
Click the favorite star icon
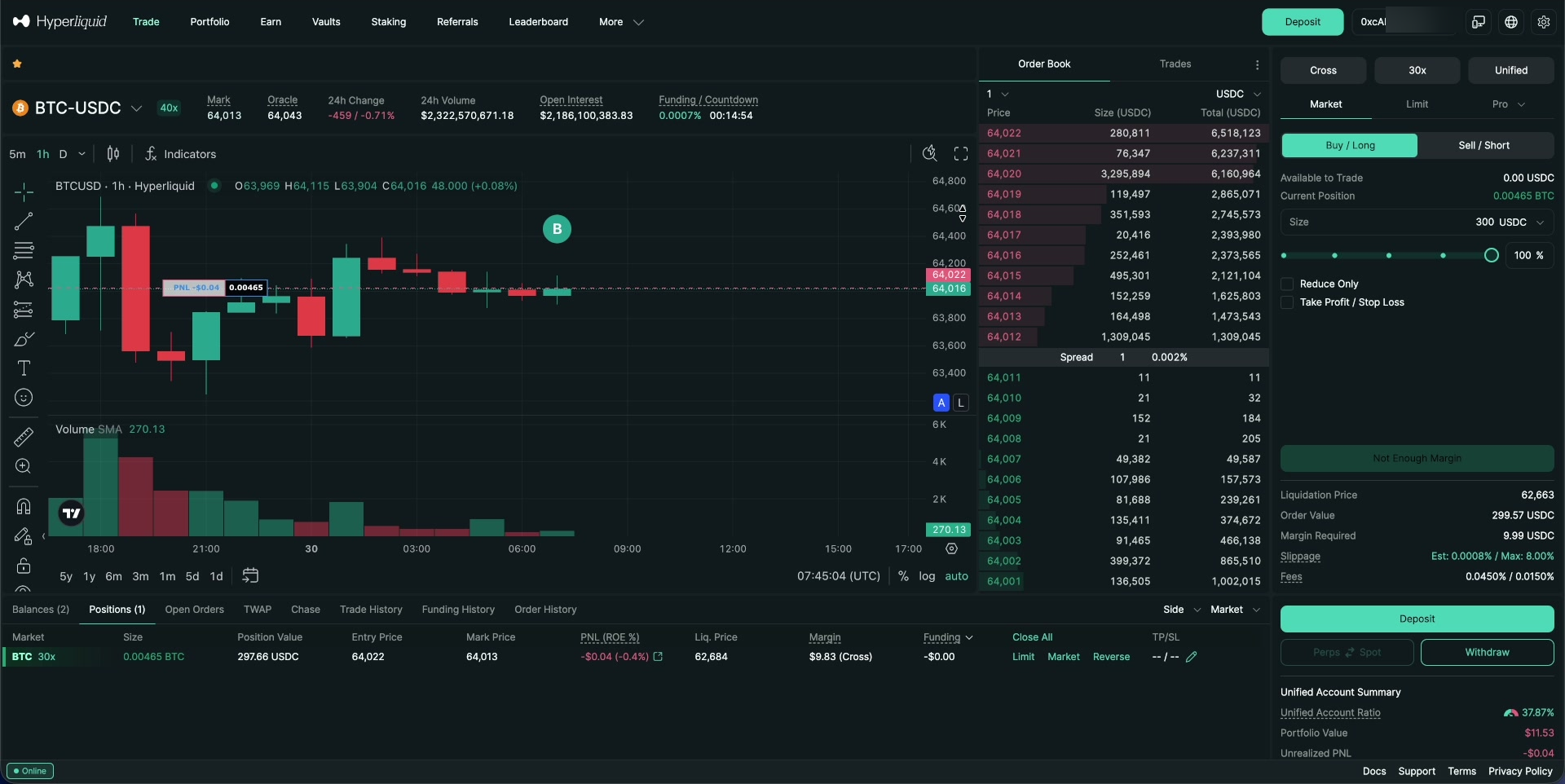point(17,64)
